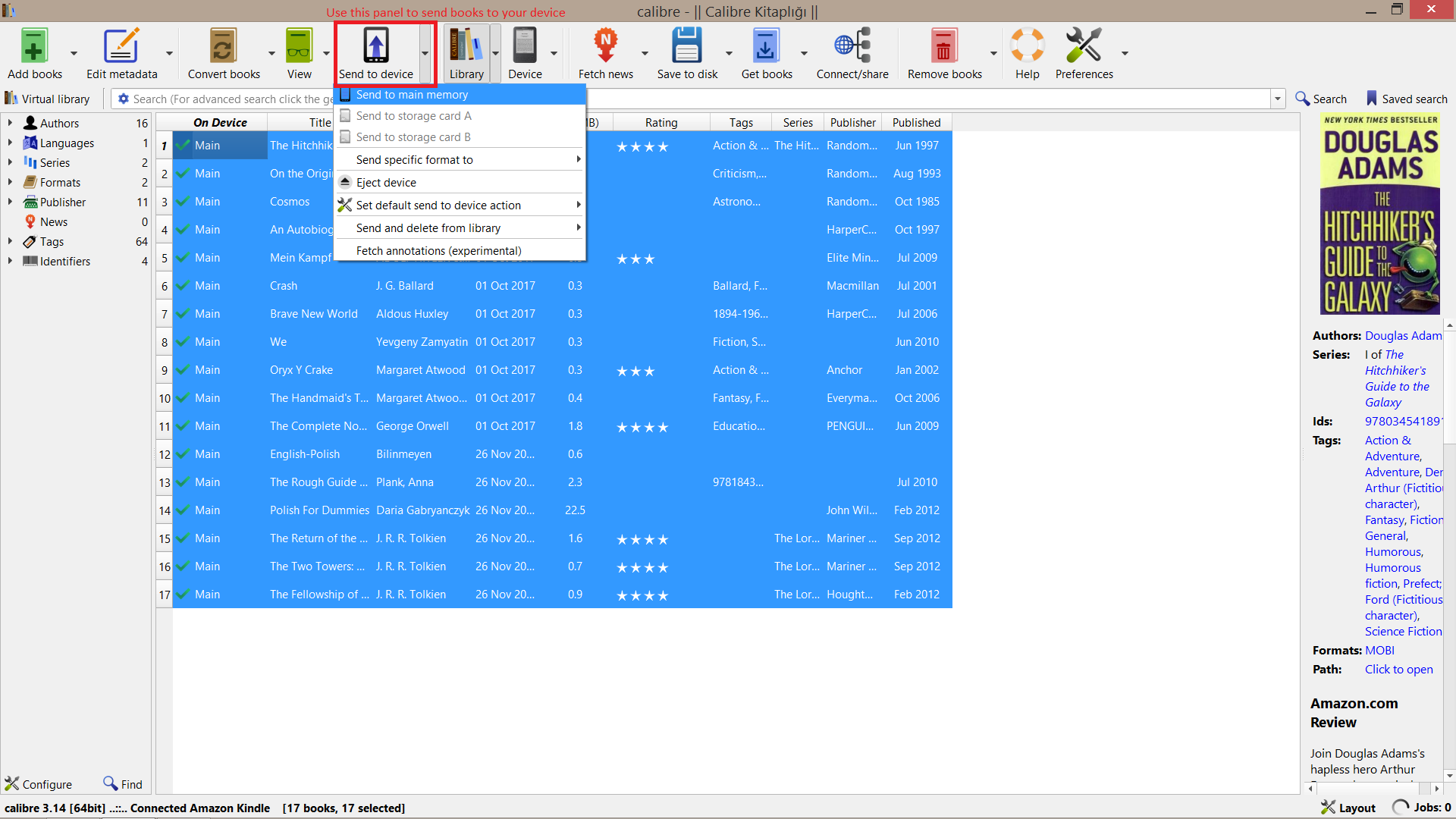Open Saved search bookmark
Screen dimensions: 1456x819
[1407, 99]
